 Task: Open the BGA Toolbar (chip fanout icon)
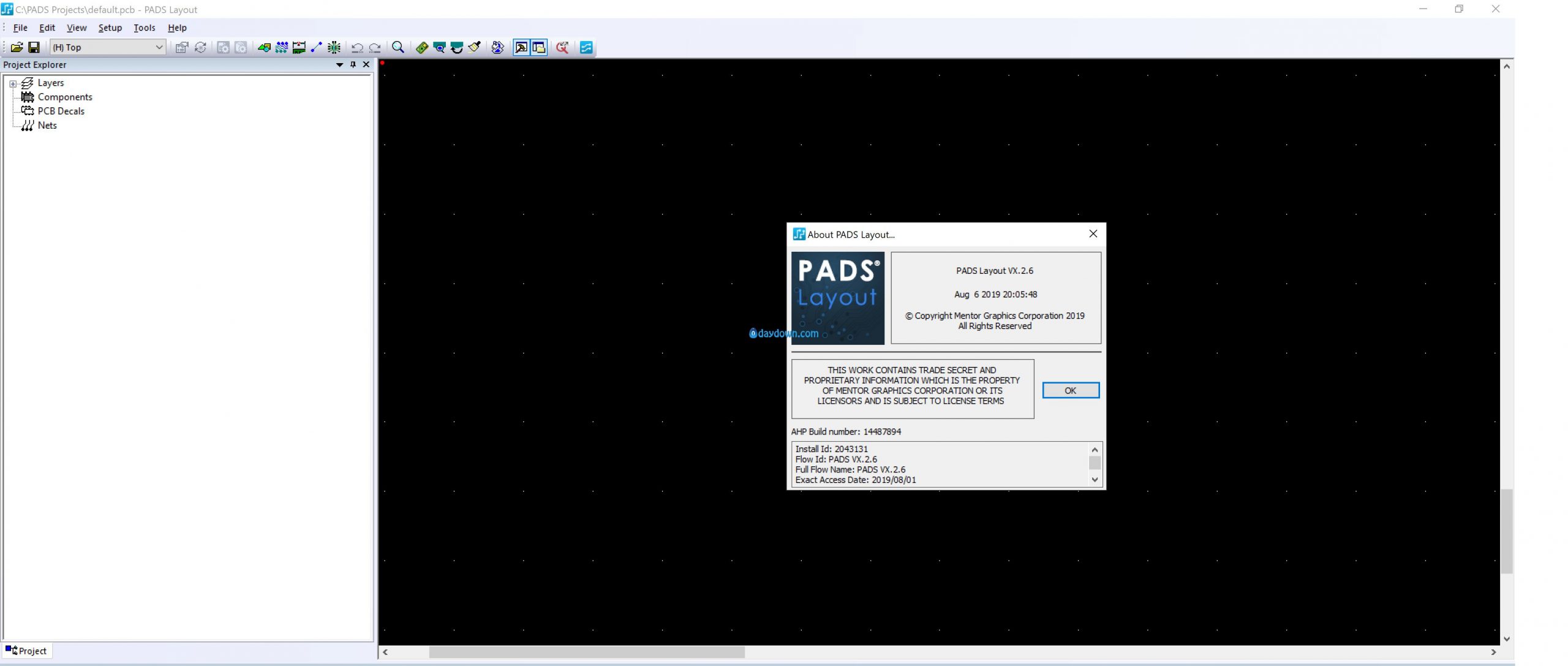click(x=334, y=47)
